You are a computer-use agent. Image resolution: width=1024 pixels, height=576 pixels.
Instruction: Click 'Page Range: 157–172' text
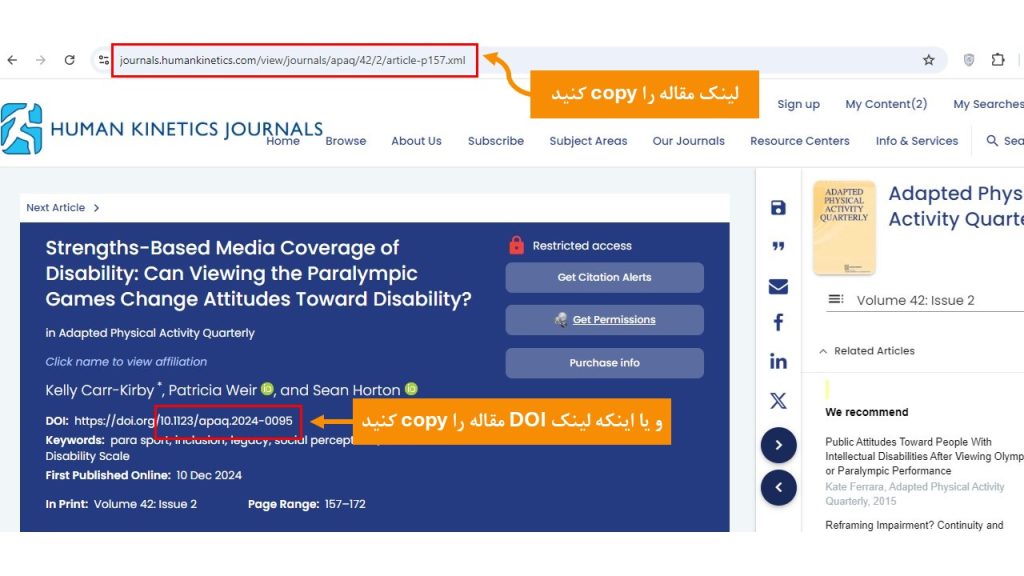coord(306,504)
